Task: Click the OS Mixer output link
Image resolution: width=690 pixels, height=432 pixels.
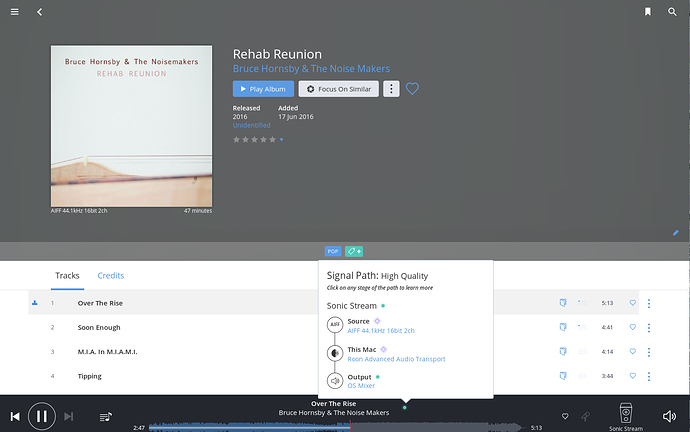Action: pos(361,386)
